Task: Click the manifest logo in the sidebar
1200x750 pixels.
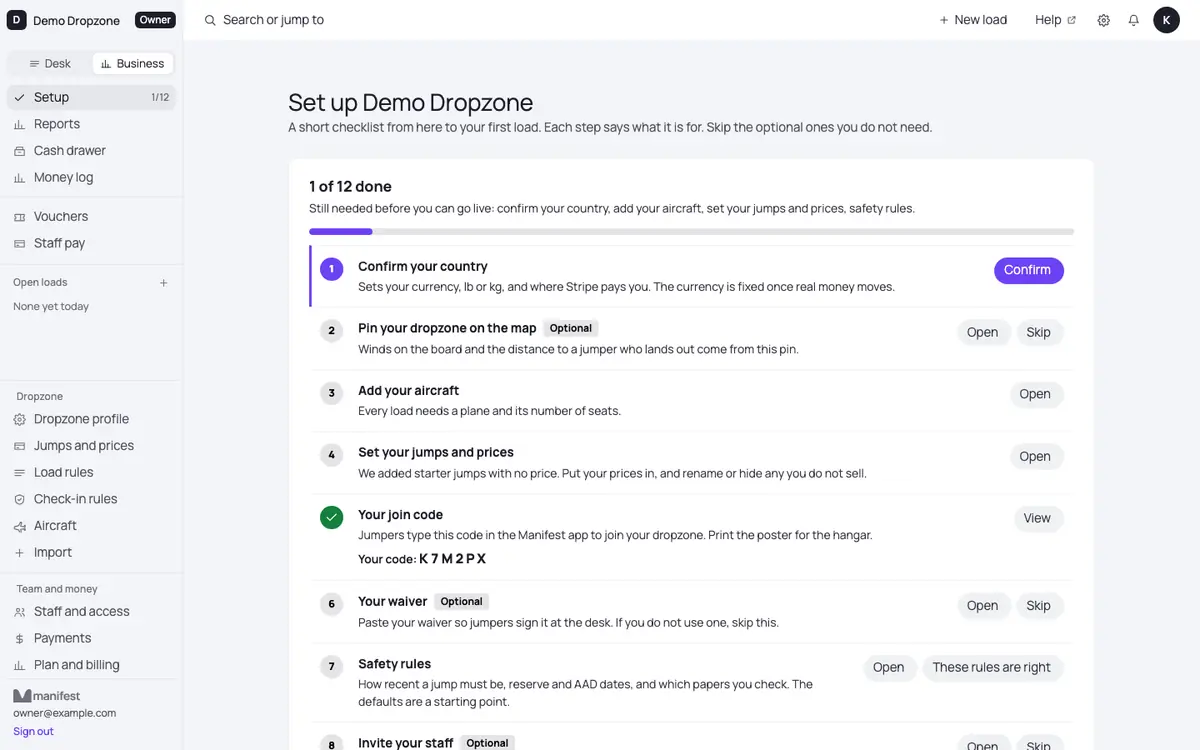Action: [46, 696]
